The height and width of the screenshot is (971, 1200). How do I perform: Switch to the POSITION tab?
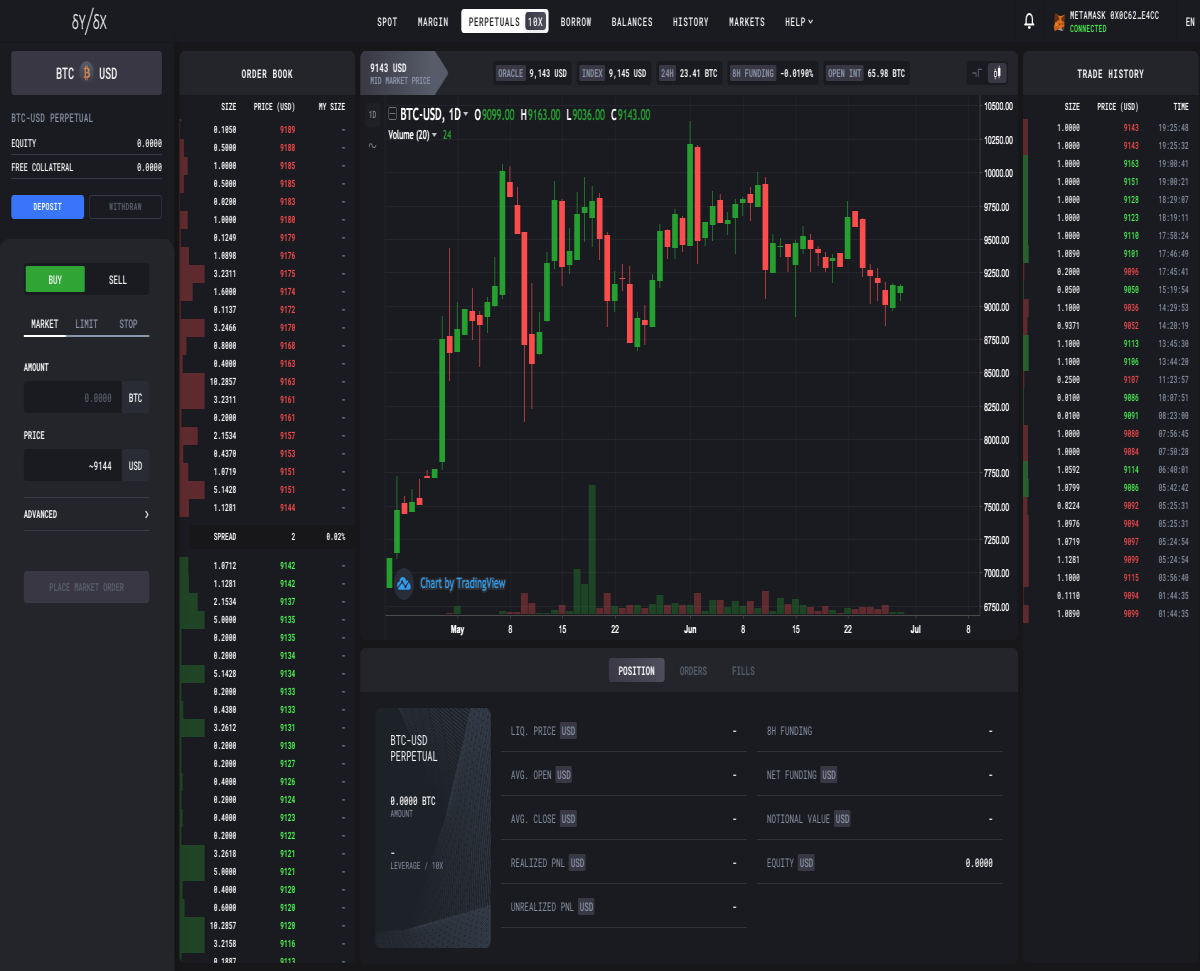coord(636,670)
